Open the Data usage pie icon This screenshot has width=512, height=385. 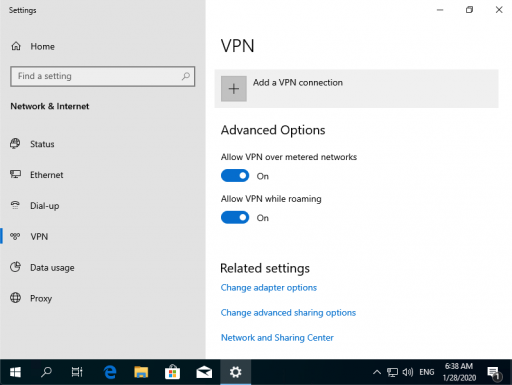point(15,267)
